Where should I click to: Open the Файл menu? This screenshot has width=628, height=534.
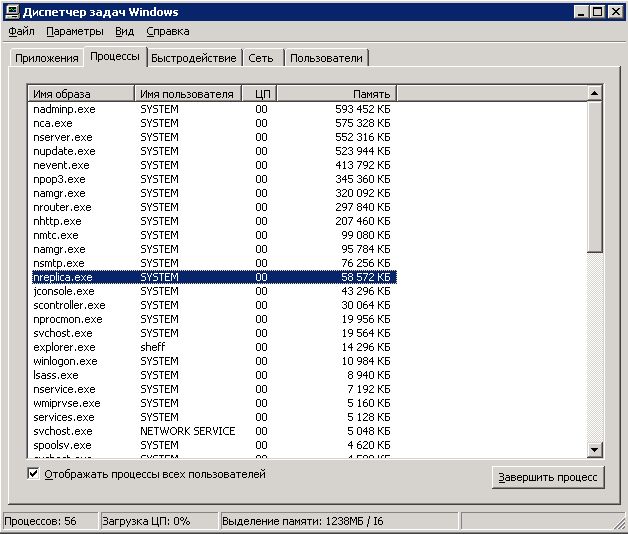[21, 31]
